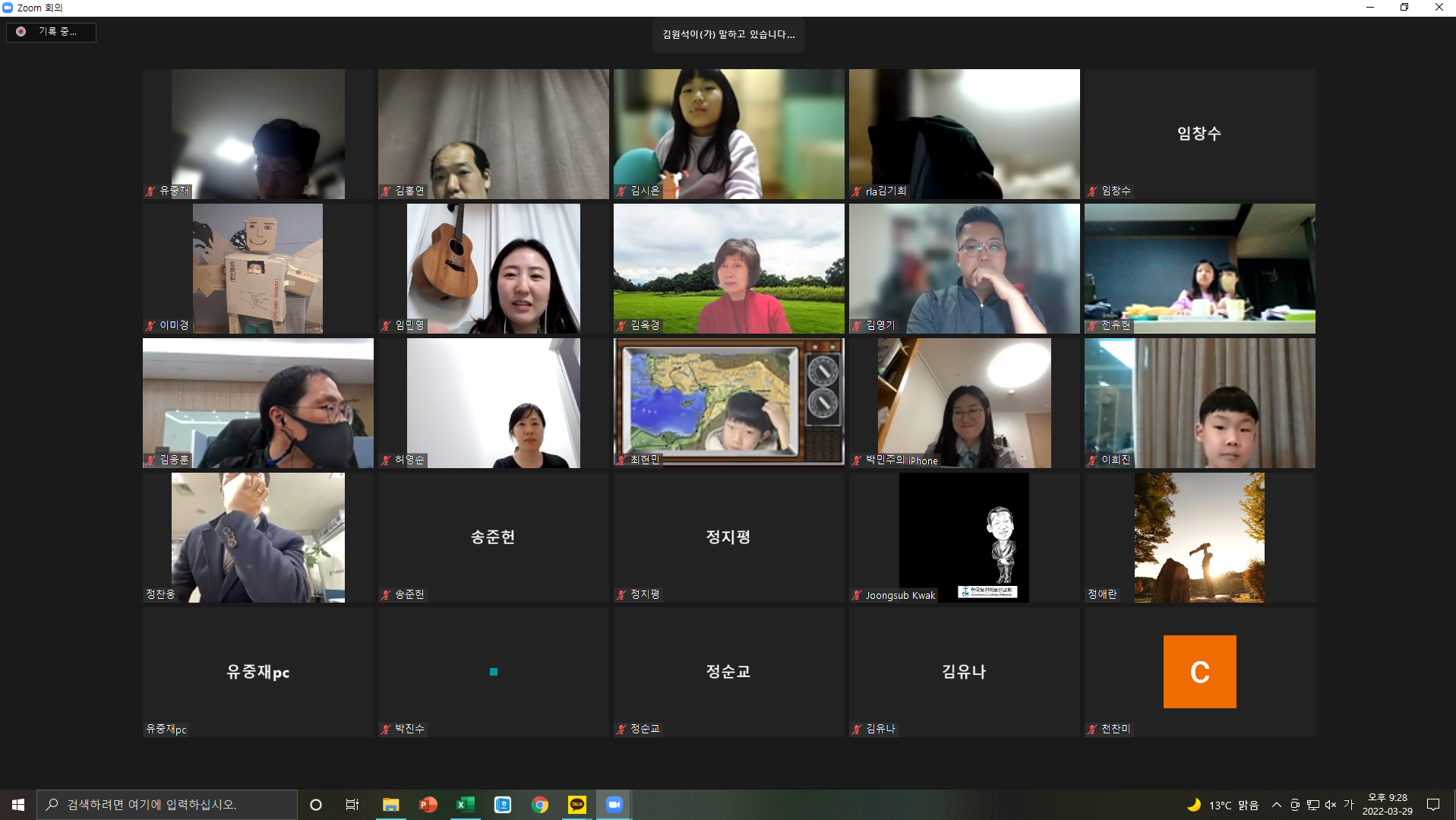Click the muted microphone icon for 임민영
The height and width of the screenshot is (820, 1456).
(386, 325)
